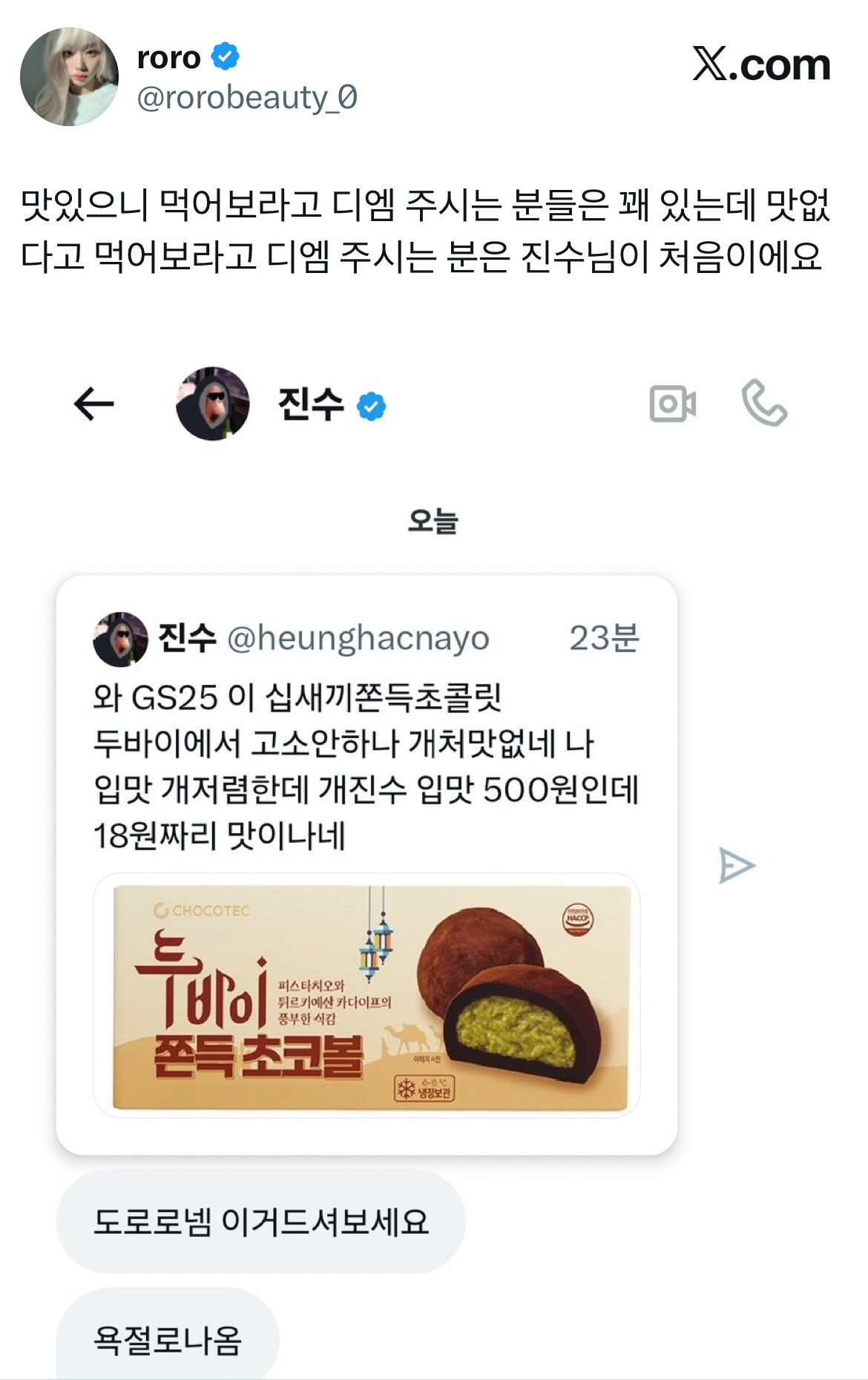Viewport: 868px width, 1380px height.
Task: Start a voice call with 진수
Action: point(765,403)
